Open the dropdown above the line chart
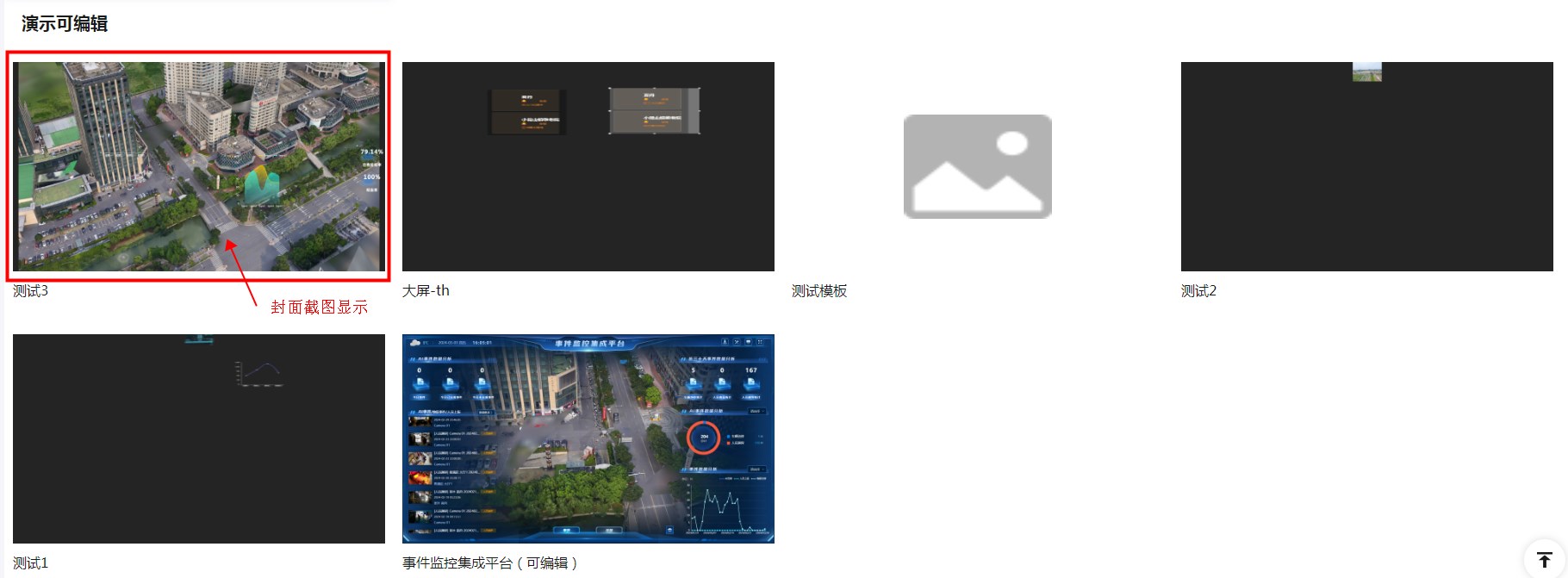The width and height of the screenshot is (1568, 578). 755,469
